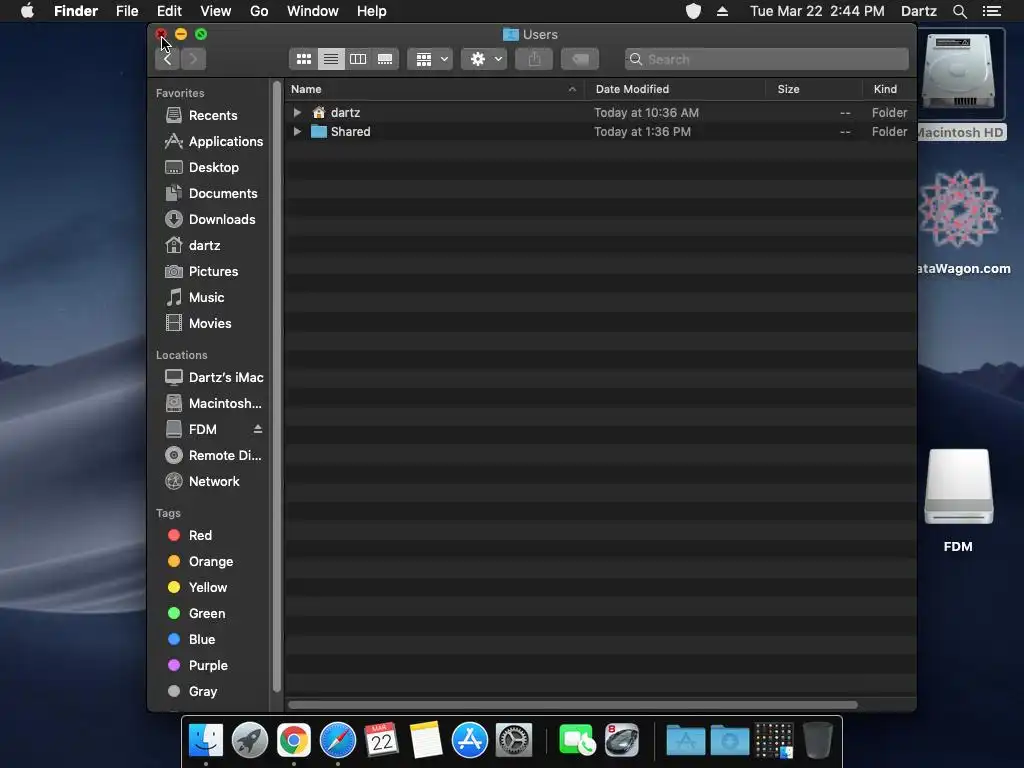This screenshot has width=1024, height=768.
Task: Open the Go menu
Action: [259, 11]
